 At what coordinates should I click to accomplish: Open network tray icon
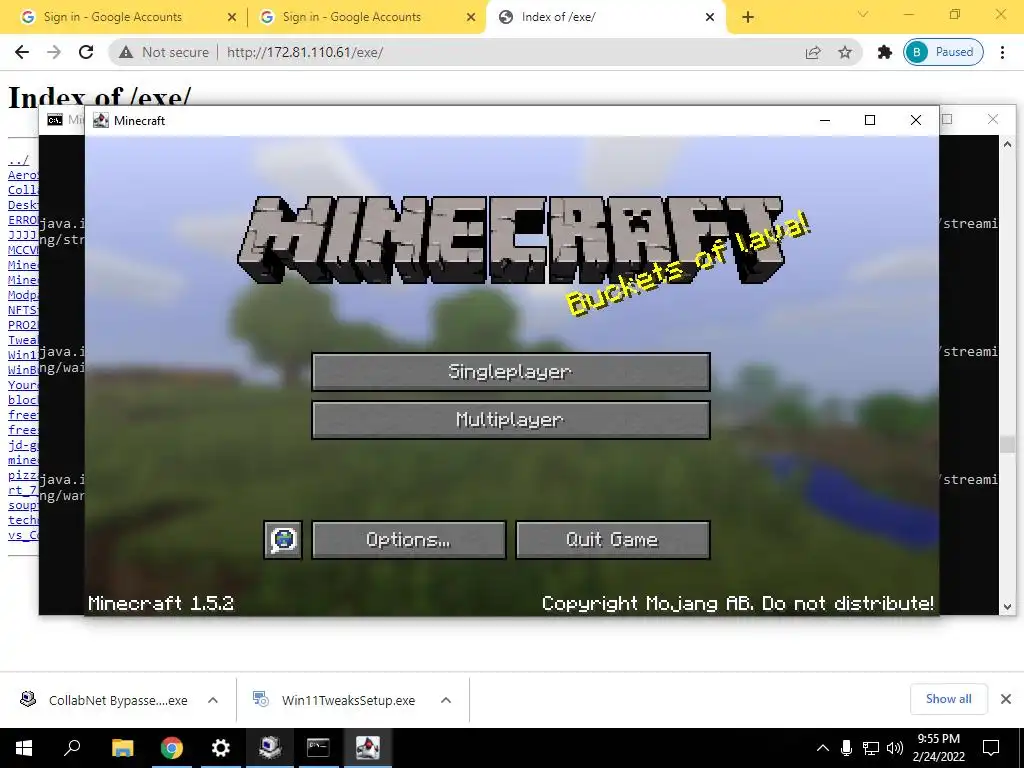[x=871, y=748]
